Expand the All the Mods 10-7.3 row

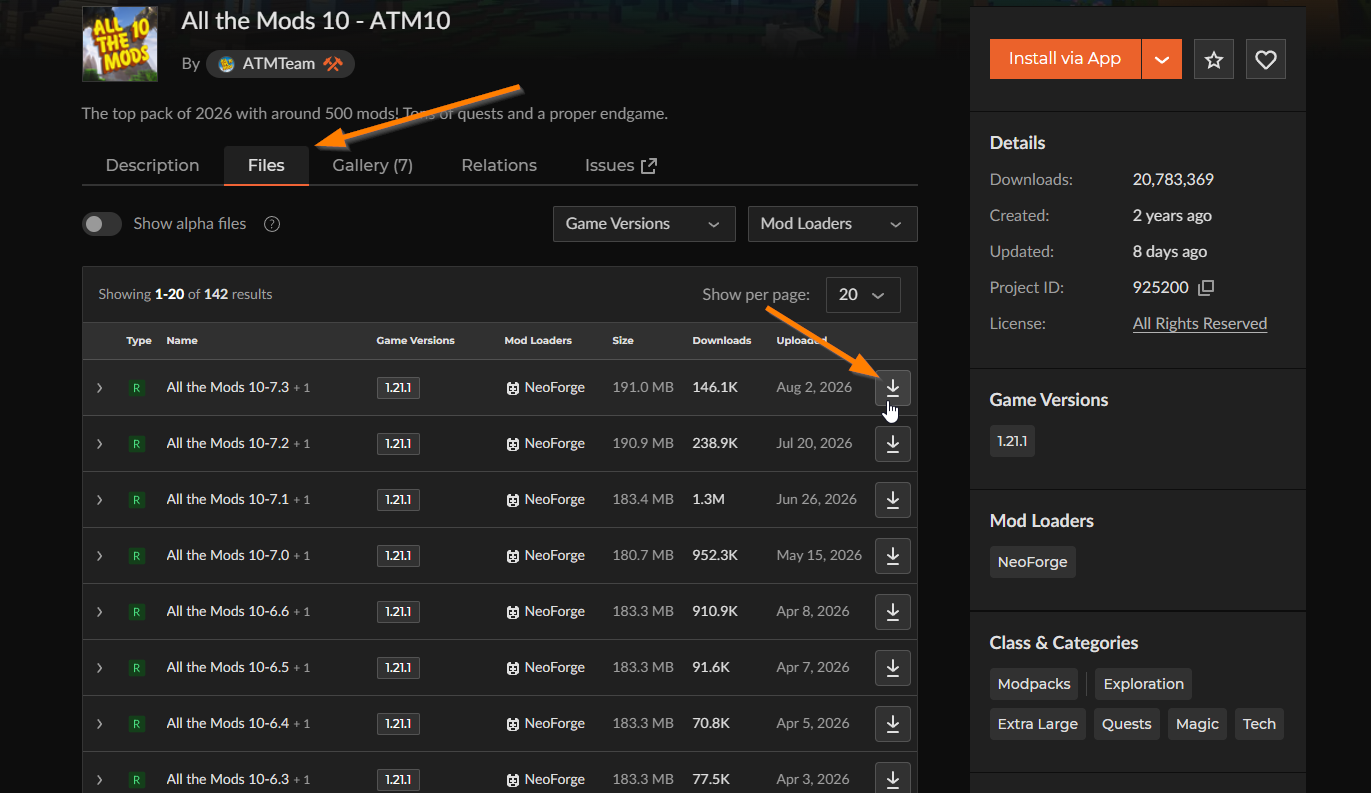[99, 387]
